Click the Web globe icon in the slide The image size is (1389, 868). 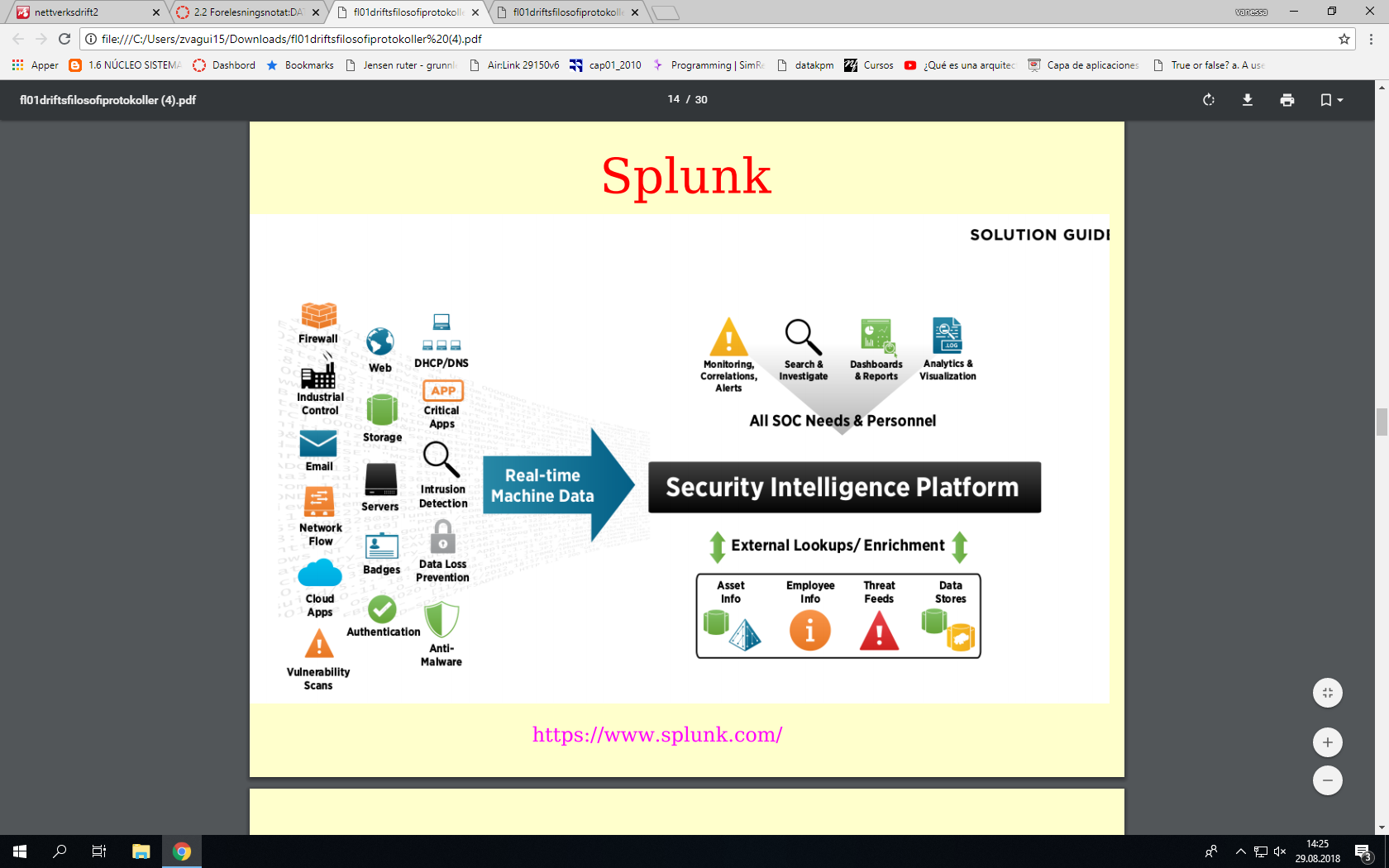point(379,341)
